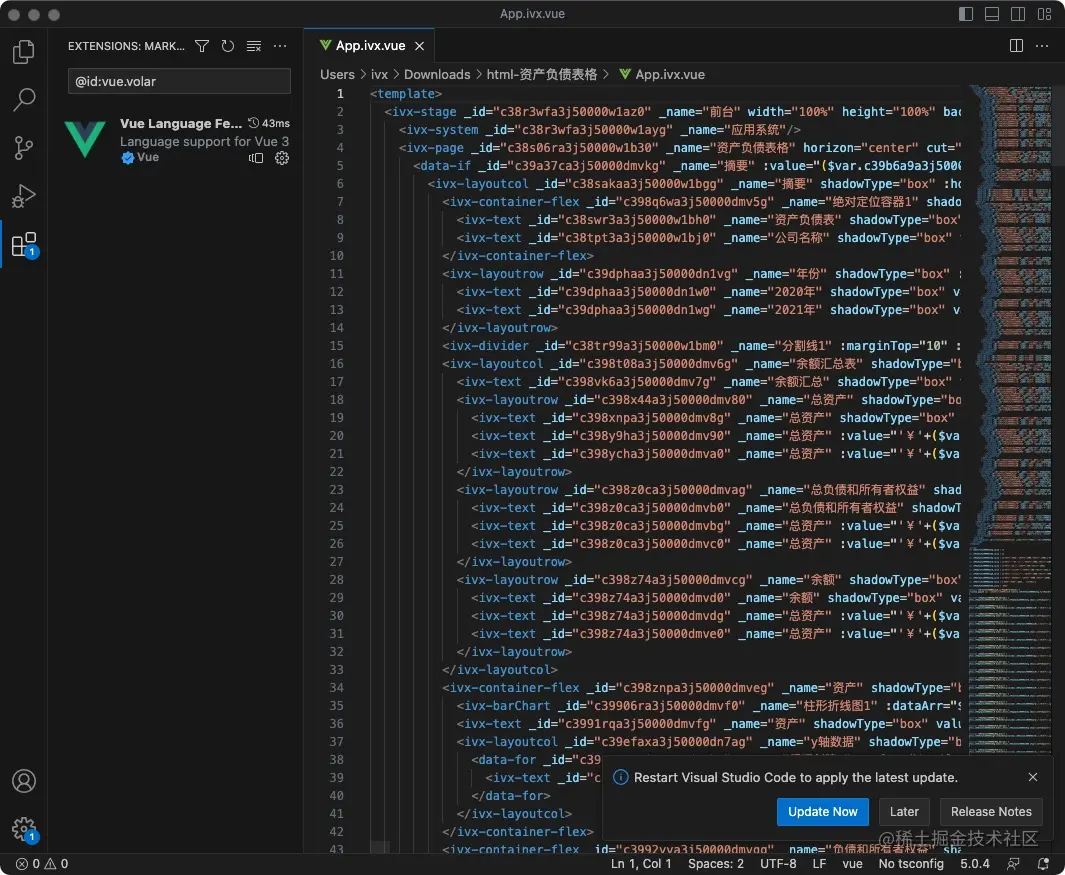The width and height of the screenshot is (1065, 875).
Task: Click the Vue logo extension thumbnail
Action: [x=85, y=139]
